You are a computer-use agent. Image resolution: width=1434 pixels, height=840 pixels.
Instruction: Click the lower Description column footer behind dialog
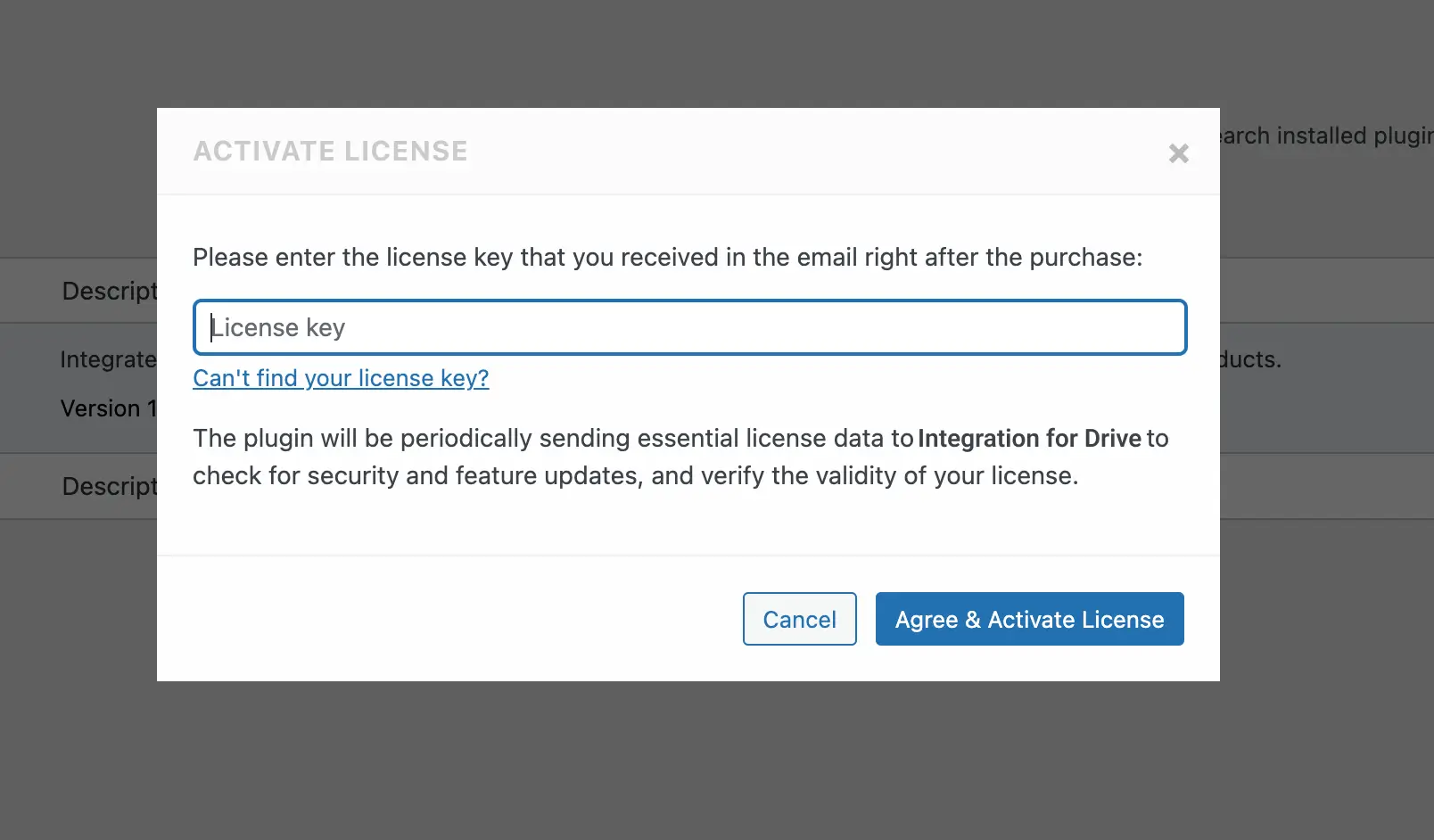click(109, 486)
